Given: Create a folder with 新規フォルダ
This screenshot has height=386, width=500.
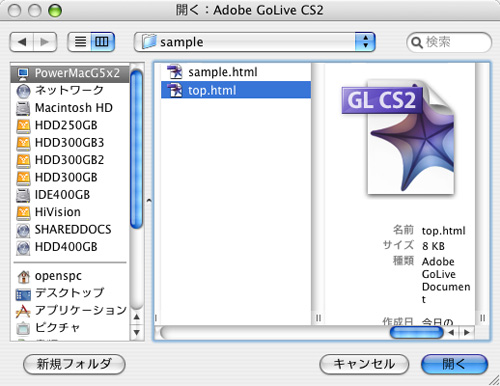Looking at the screenshot, I should coord(74,364).
